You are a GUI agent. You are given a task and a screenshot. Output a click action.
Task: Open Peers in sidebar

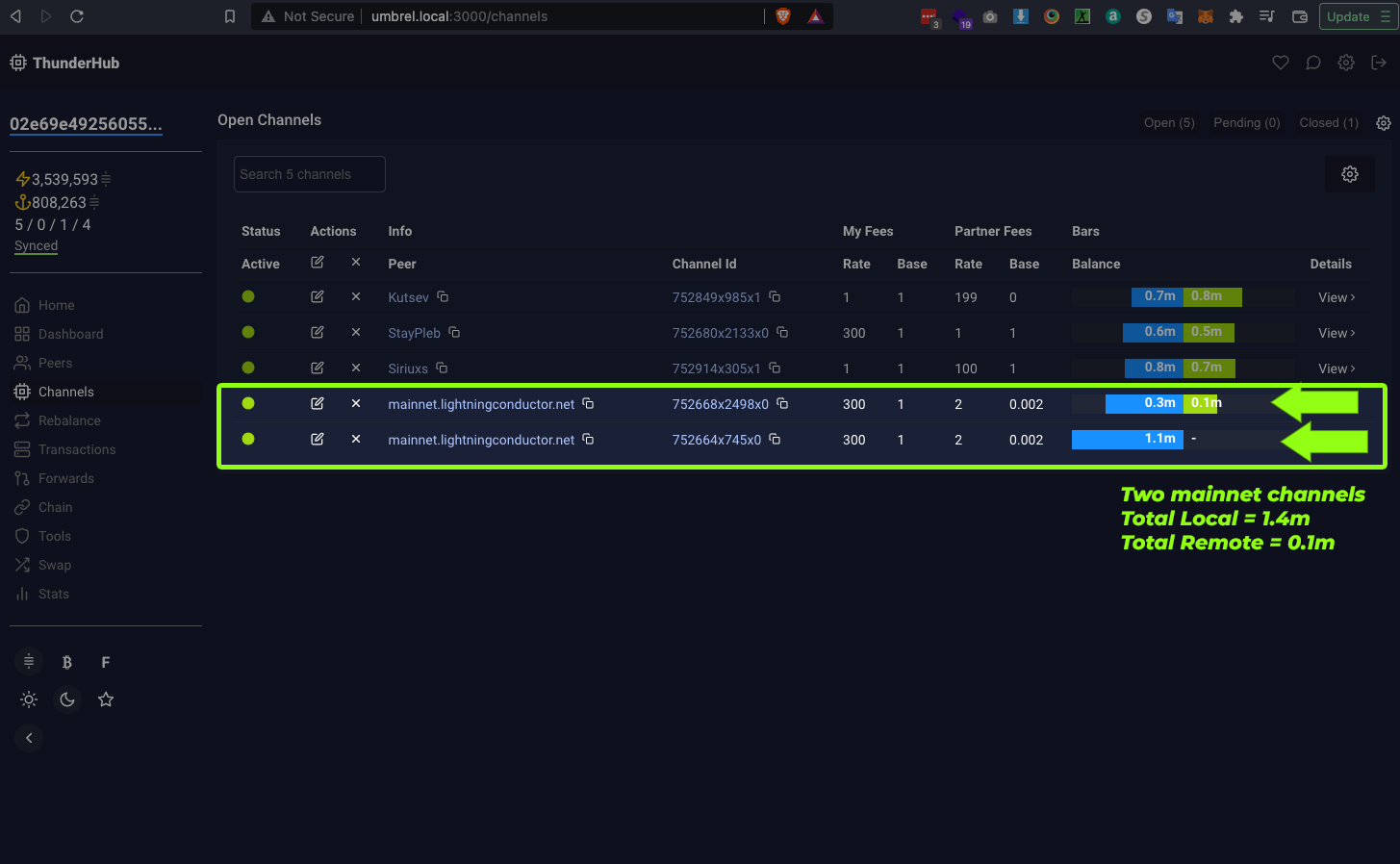[43, 363]
